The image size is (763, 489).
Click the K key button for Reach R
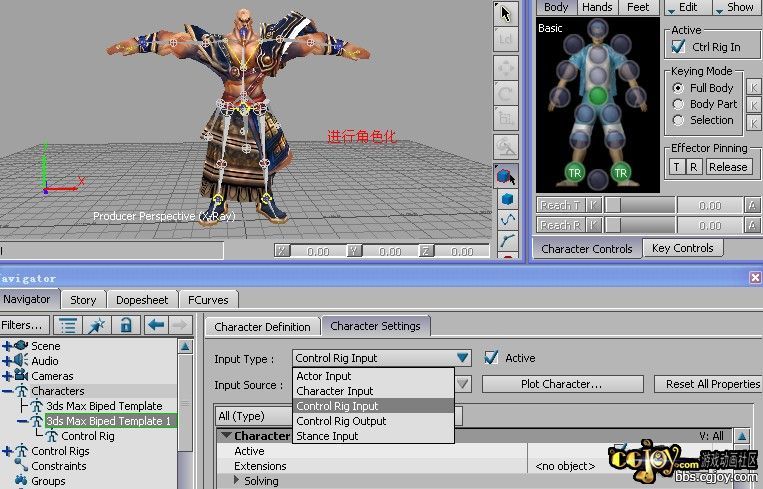[593, 225]
